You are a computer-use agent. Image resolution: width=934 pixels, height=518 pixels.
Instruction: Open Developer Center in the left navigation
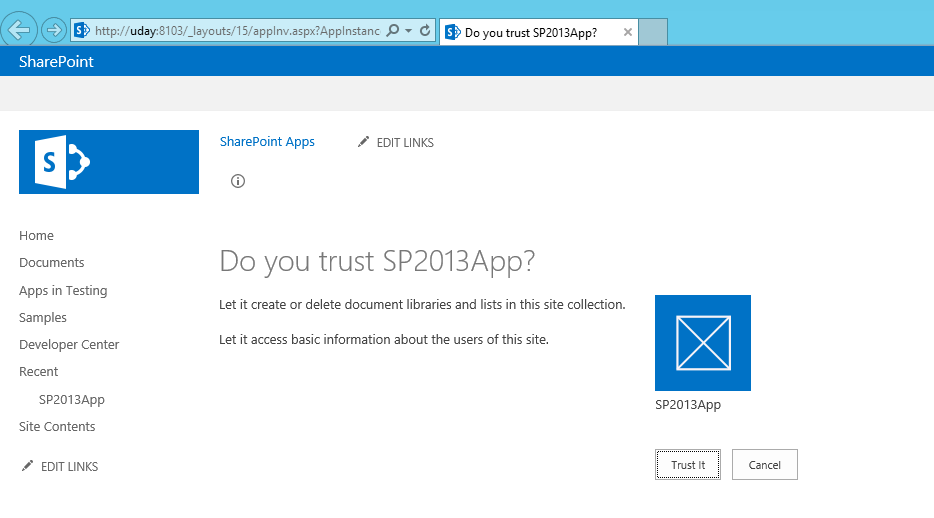click(x=69, y=345)
